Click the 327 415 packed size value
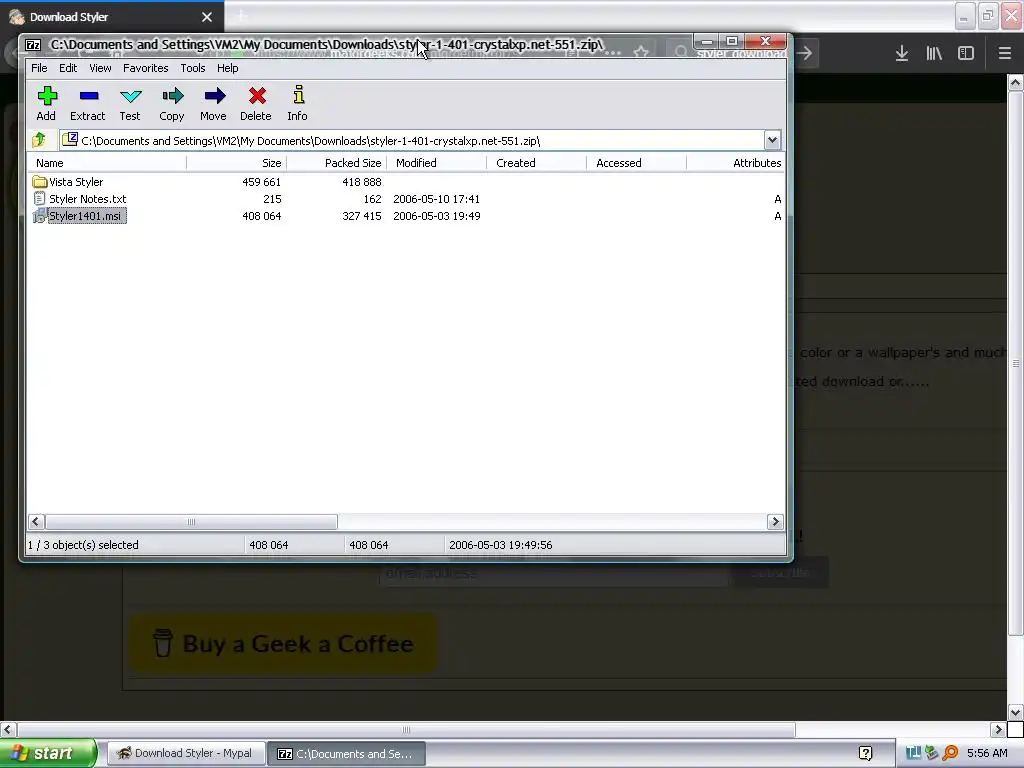The image size is (1024, 768). tap(362, 216)
